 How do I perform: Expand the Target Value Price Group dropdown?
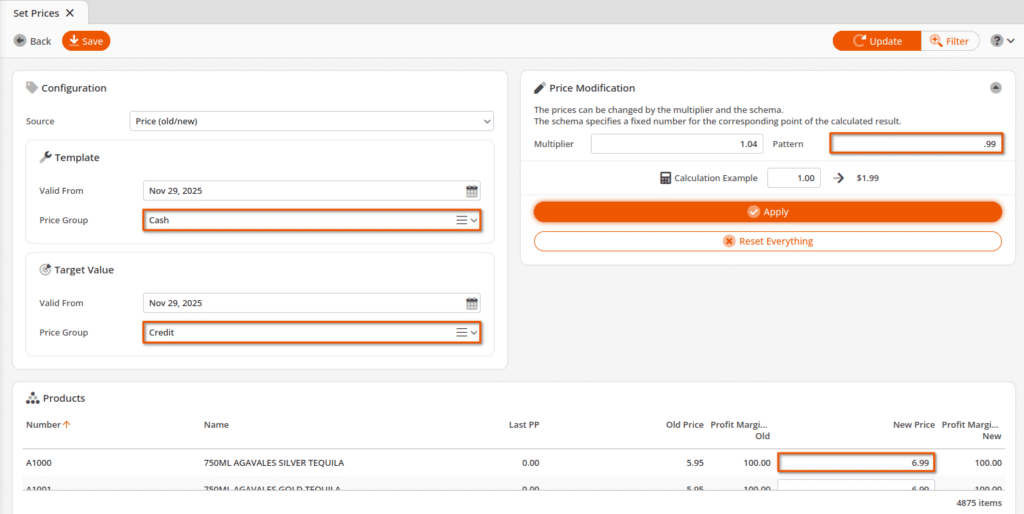pyautogui.click(x=475, y=332)
